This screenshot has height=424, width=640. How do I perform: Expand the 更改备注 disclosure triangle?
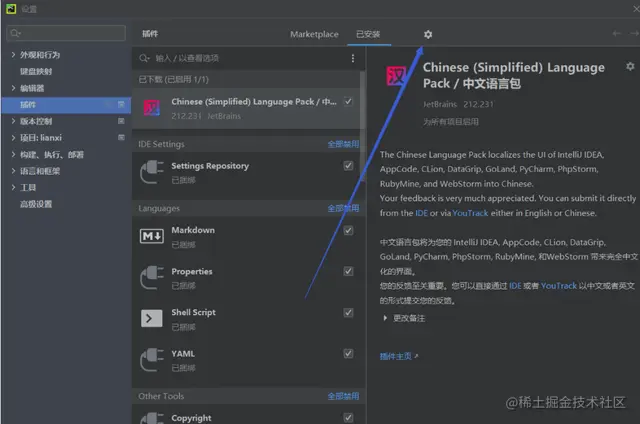point(385,318)
